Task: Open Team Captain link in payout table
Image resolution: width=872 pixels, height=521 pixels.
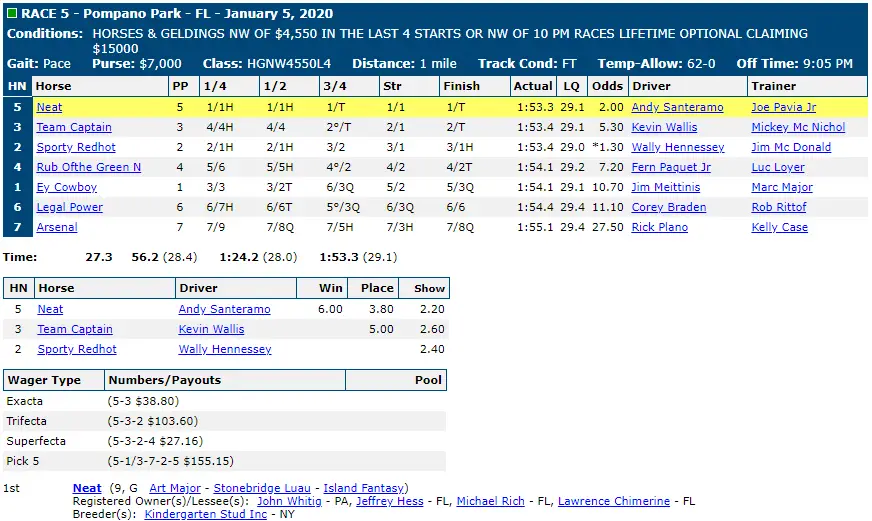Action: coord(75,329)
